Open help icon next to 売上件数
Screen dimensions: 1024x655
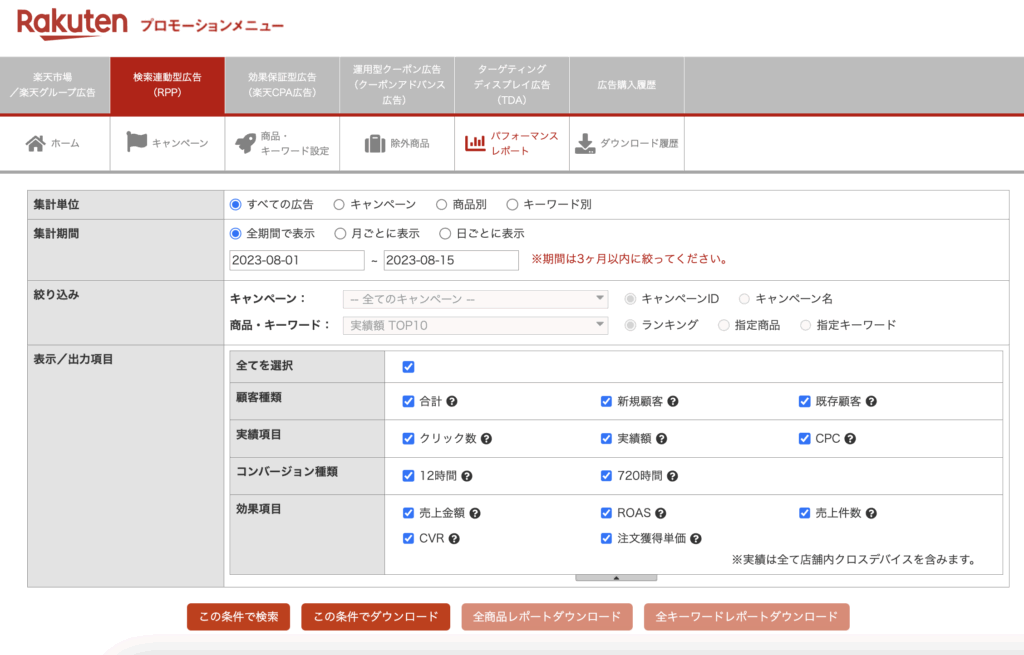tap(871, 513)
